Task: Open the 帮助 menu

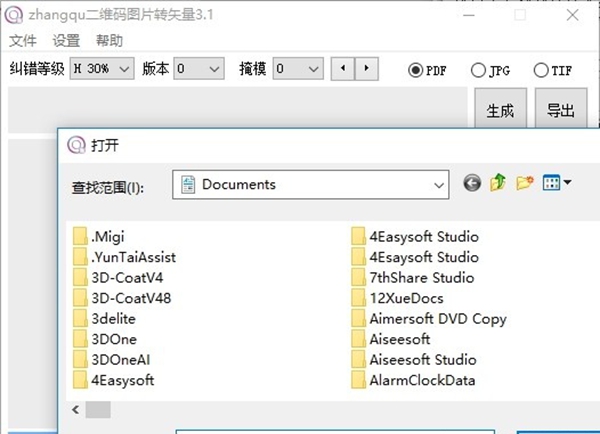Action: pyautogui.click(x=109, y=40)
